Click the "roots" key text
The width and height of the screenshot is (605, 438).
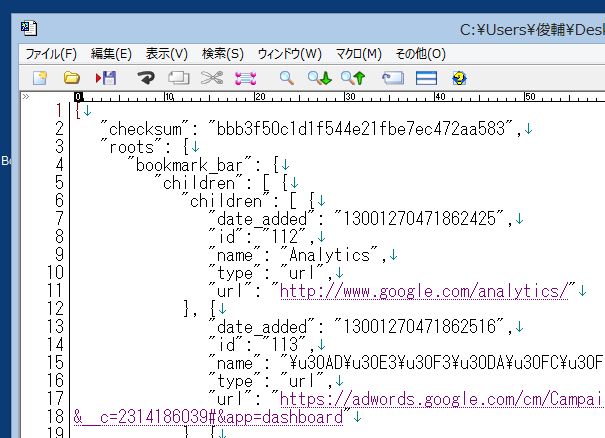click(132, 147)
